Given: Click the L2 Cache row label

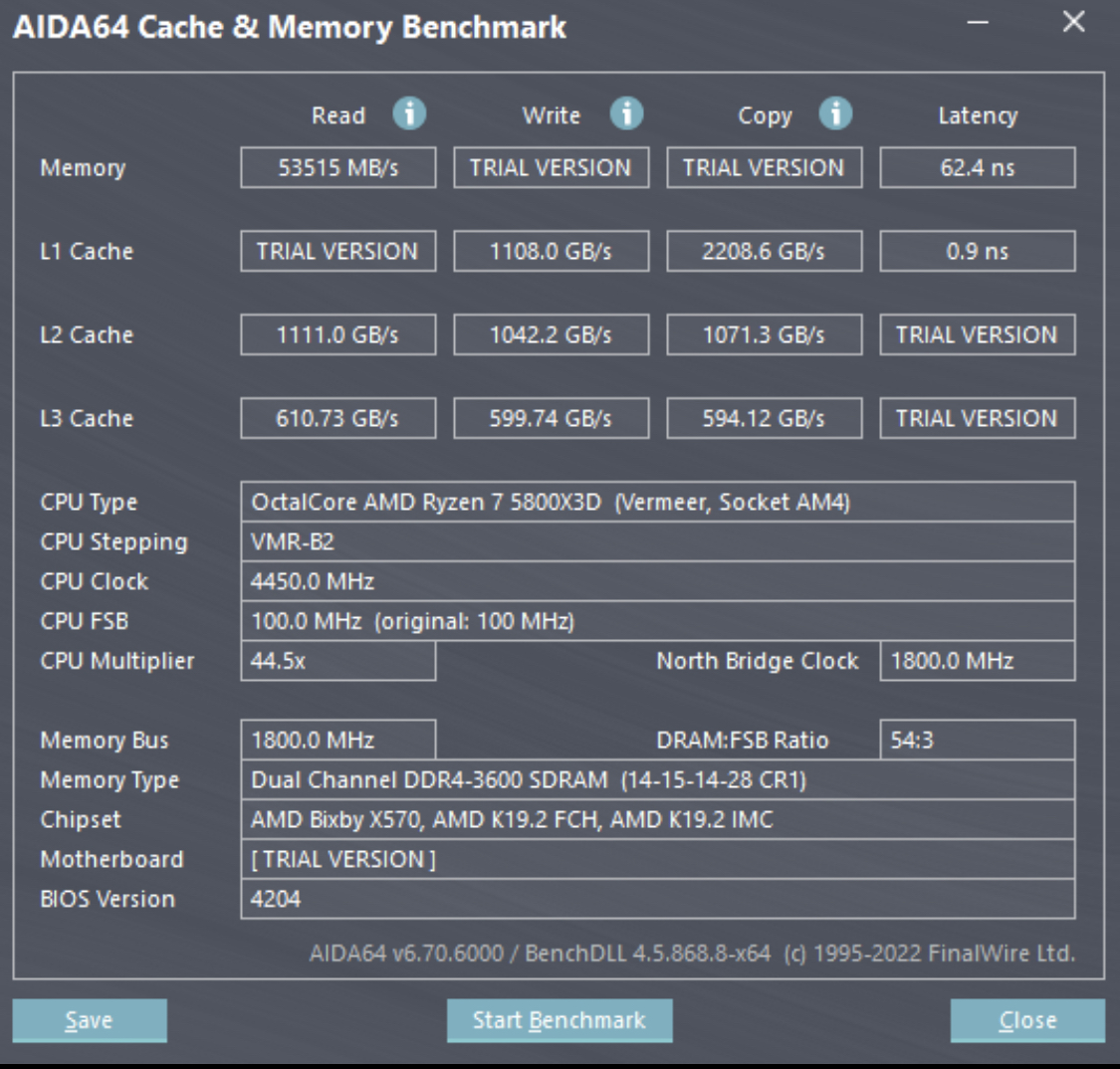Looking at the screenshot, I should (x=87, y=334).
